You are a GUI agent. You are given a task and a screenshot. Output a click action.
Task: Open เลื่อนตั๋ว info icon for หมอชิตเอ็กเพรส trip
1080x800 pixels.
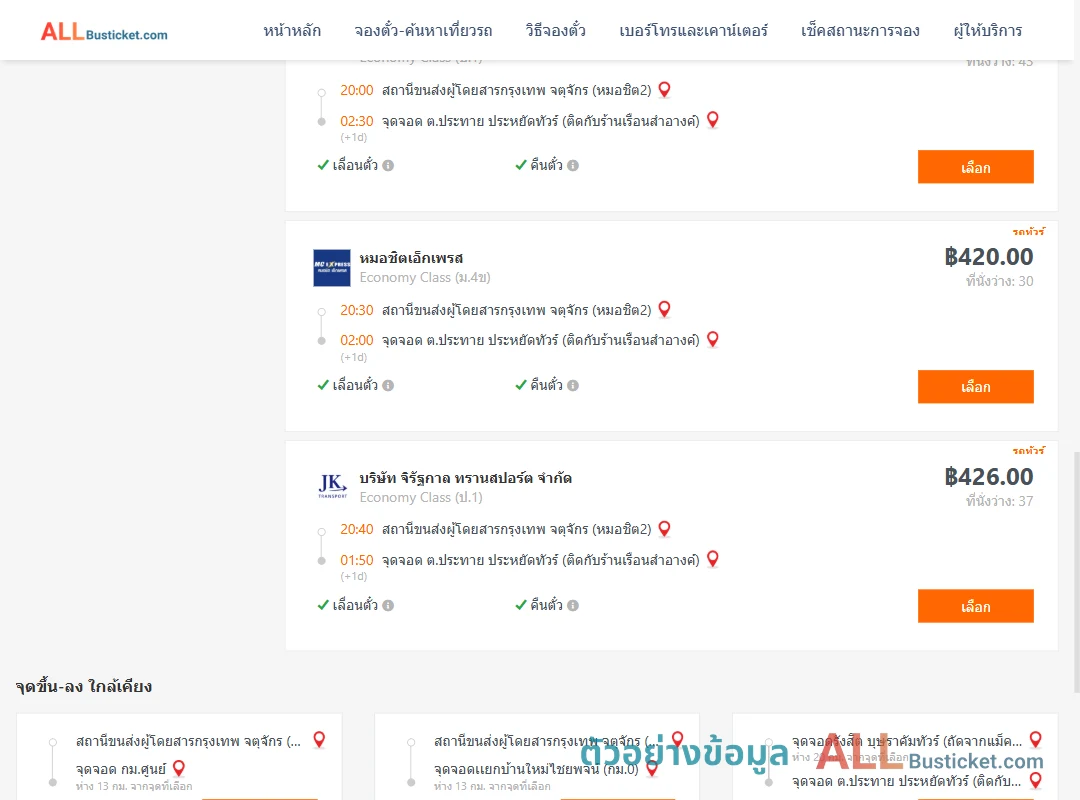pos(388,385)
